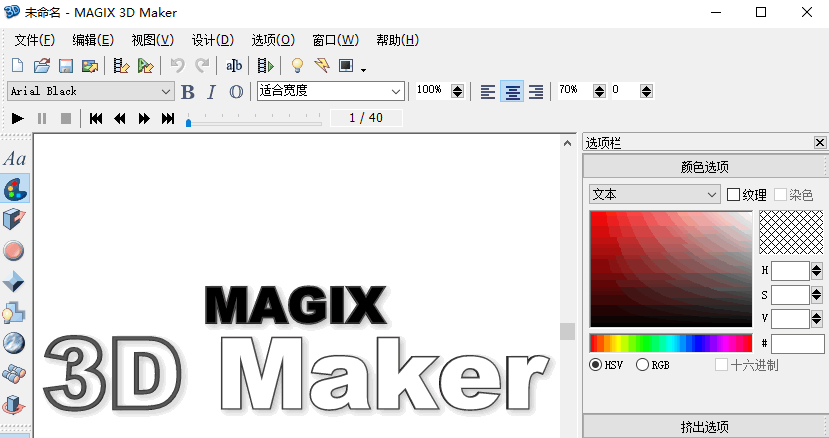Select the stacked cylinders view tool
Viewport: 829px width, 438px height.
point(14,374)
